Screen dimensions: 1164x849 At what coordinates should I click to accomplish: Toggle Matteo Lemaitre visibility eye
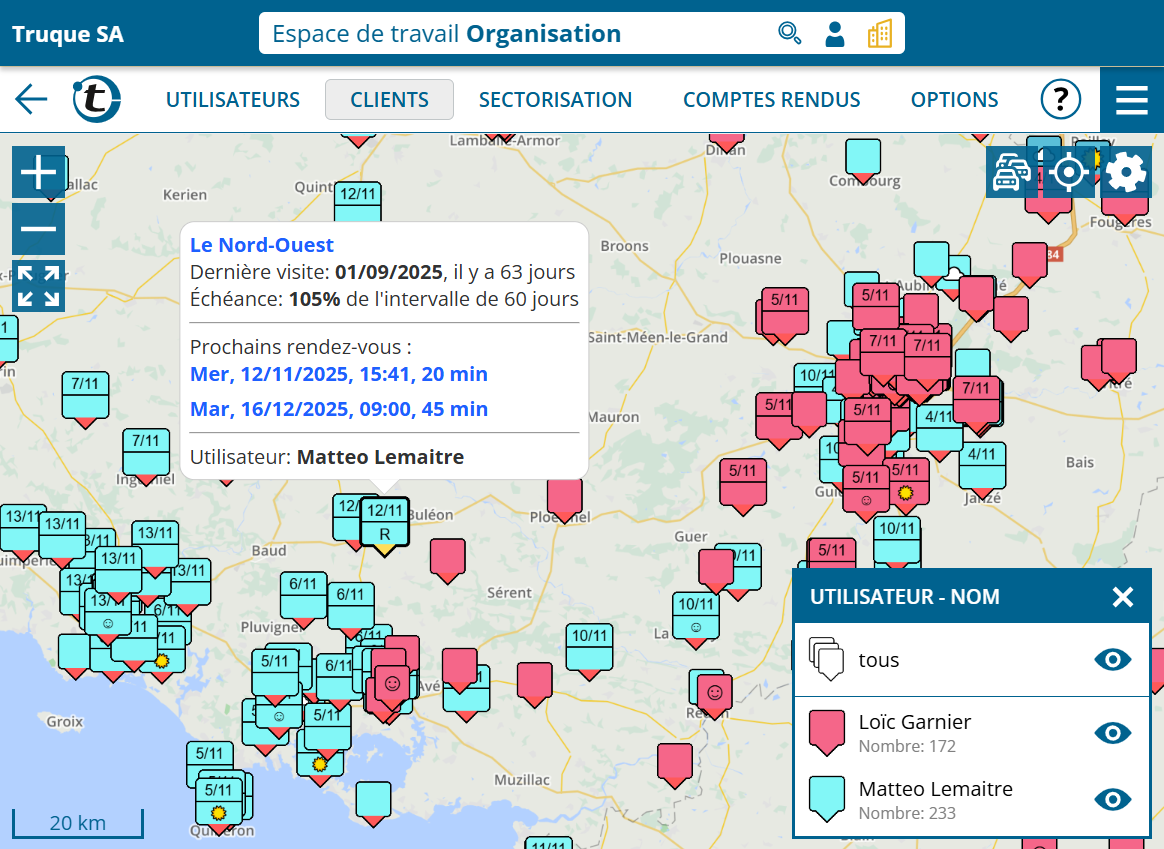(x=1112, y=799)
